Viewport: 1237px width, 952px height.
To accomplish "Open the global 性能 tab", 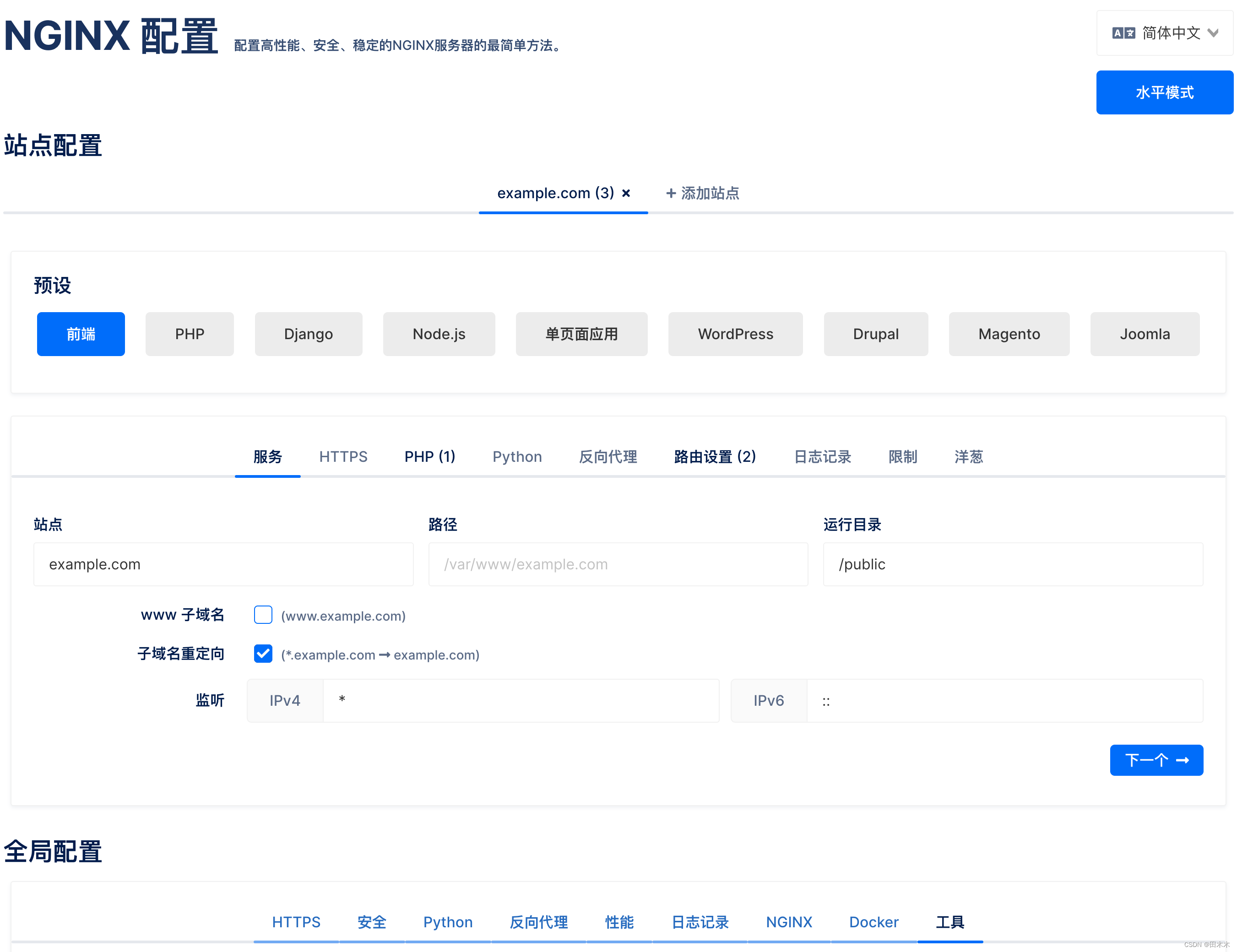I will (619, 923).
